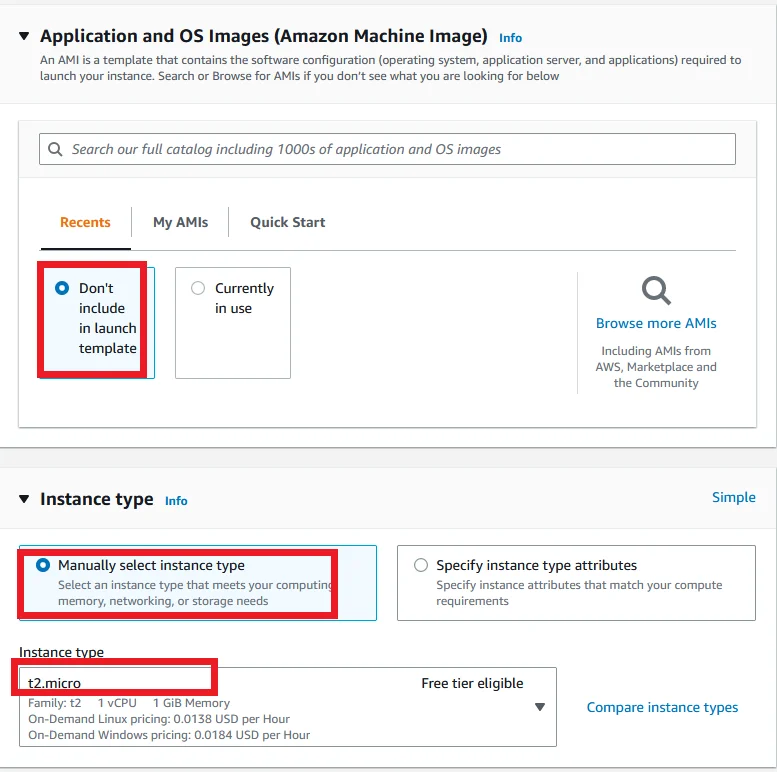Click the magnifier icon in AMI search box
This screenshot has height=772, width=777.
tap(55, 149)
